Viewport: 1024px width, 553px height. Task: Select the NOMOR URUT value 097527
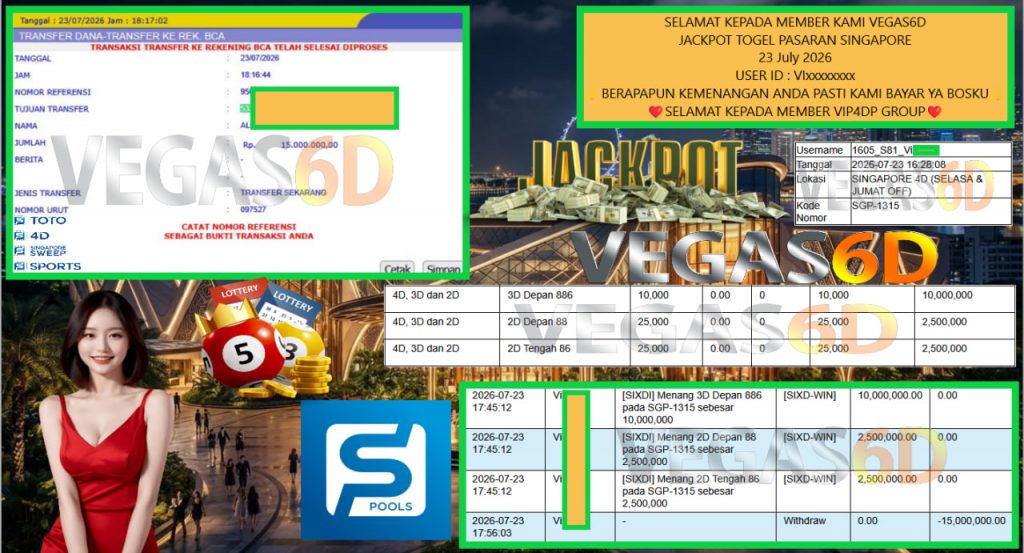tap(253, 210)
